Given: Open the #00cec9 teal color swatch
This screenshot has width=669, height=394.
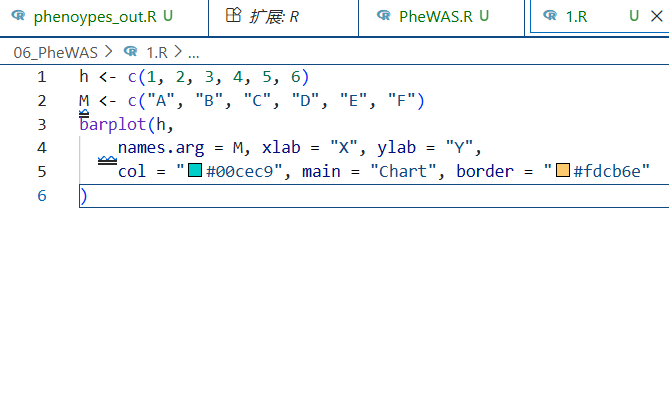Looking at the screenshot, I should (x=195, y=170).
